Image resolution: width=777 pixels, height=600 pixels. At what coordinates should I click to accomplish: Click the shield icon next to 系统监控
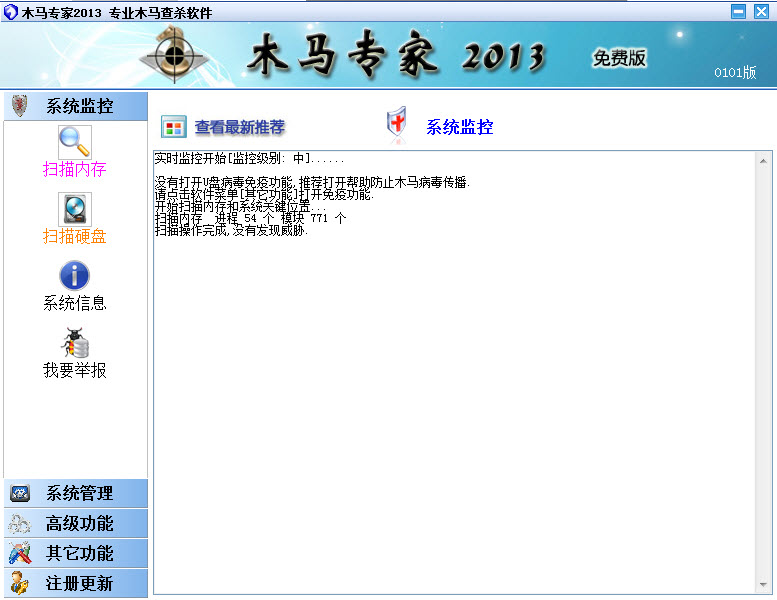[396, 124]
